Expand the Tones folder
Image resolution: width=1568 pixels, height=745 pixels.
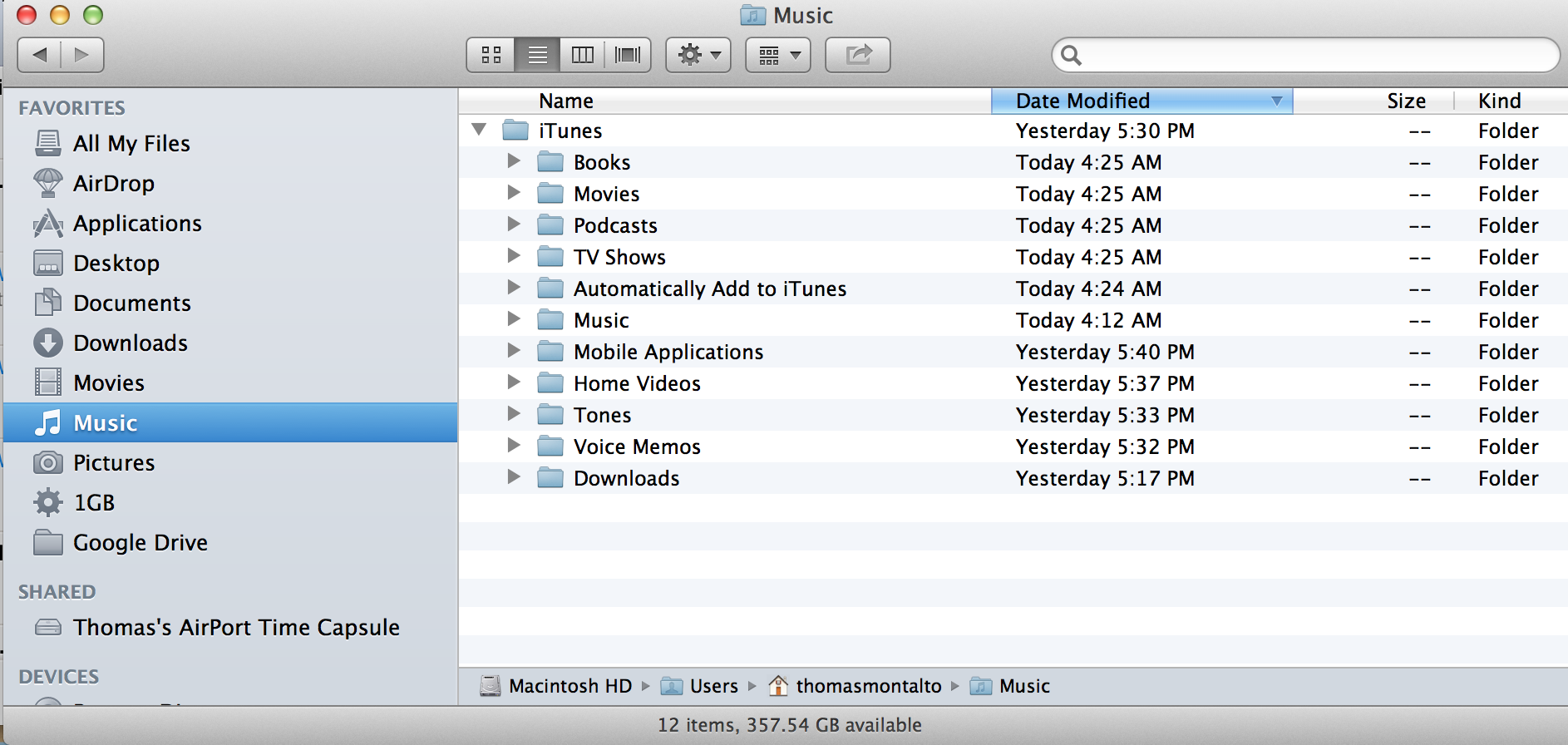[x=514, y=413]
